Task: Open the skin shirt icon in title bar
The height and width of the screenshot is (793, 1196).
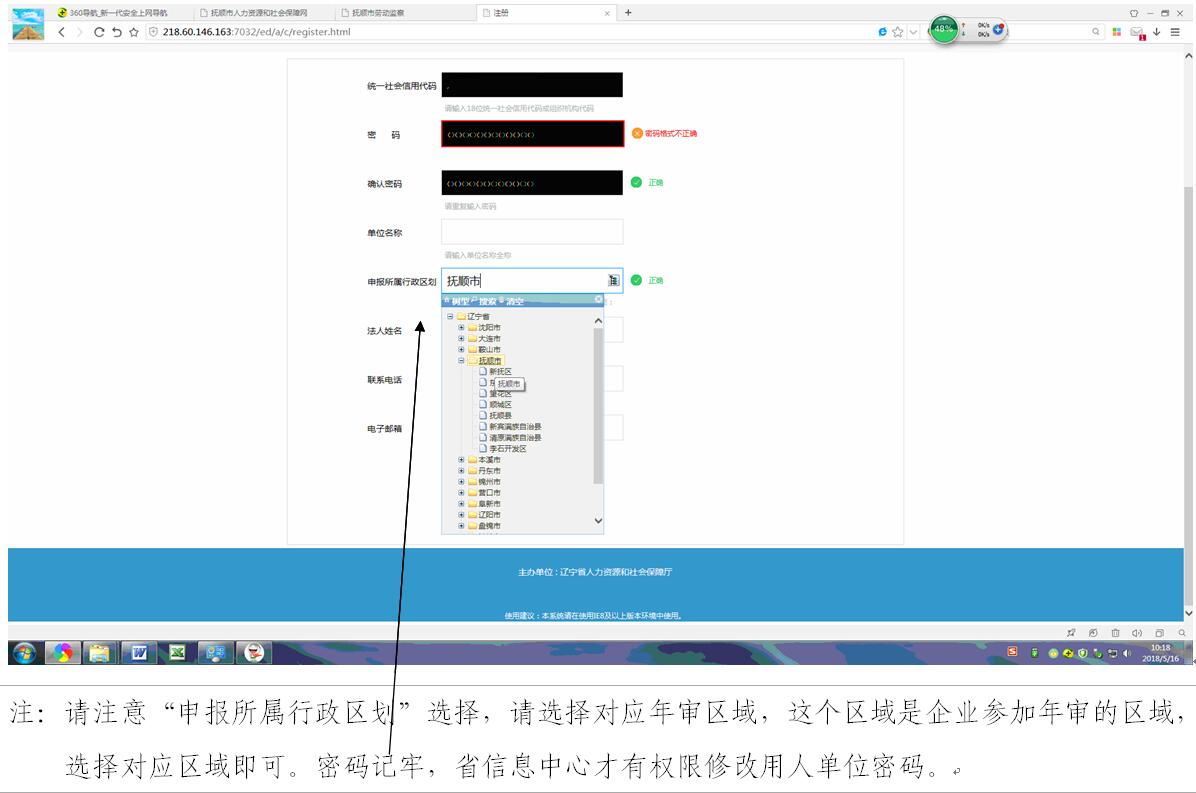Action: [1133, 13]
